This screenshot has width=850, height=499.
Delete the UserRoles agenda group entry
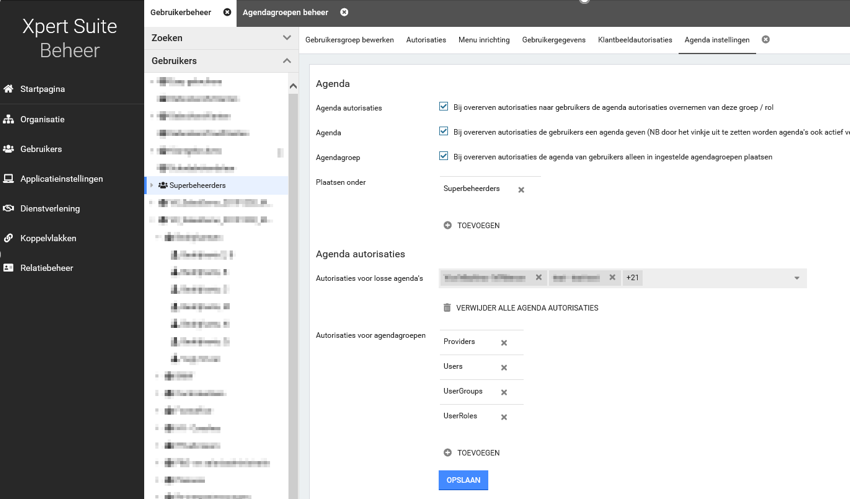pos(504,417)
